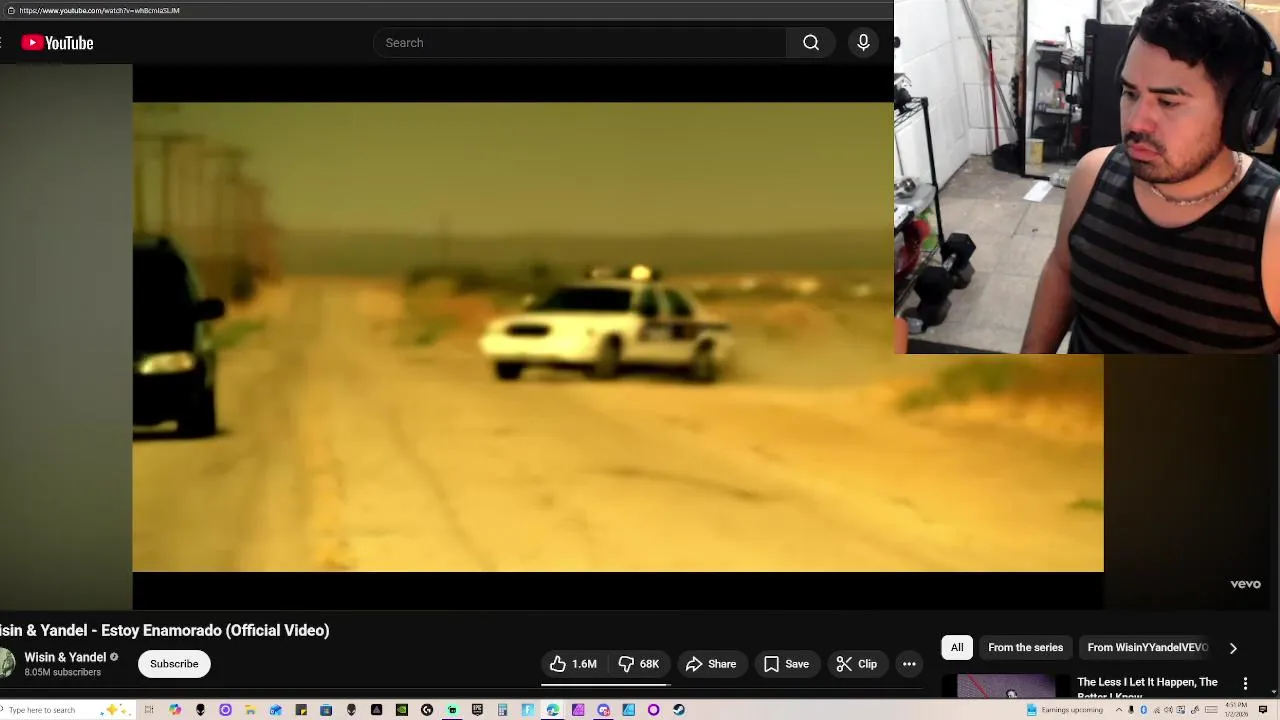
Task: Open Sticky Notes taskbar icon
Action: pyautogui.click(x=301, y=710)
